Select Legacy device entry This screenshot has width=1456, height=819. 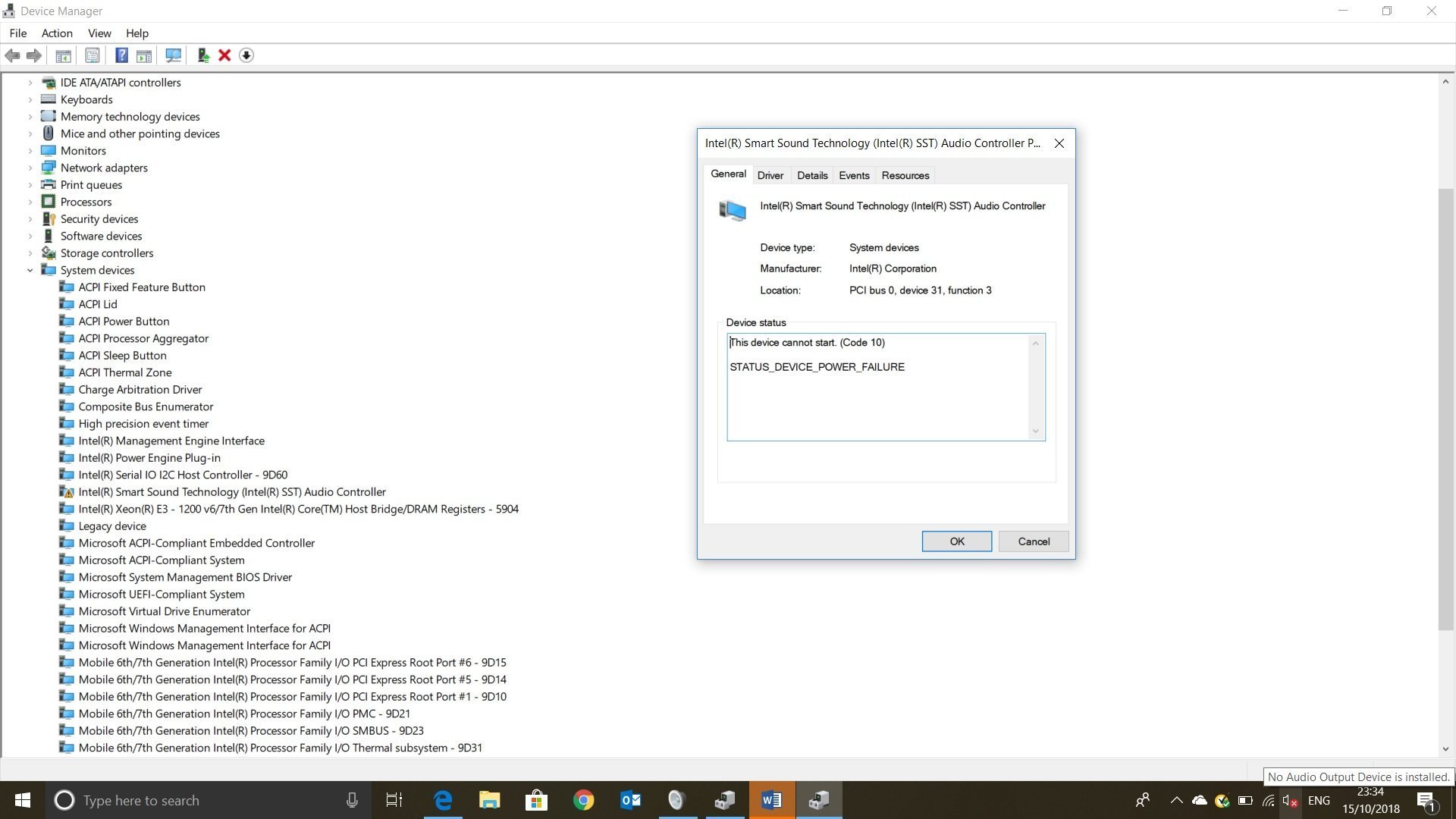click(112, 526)
